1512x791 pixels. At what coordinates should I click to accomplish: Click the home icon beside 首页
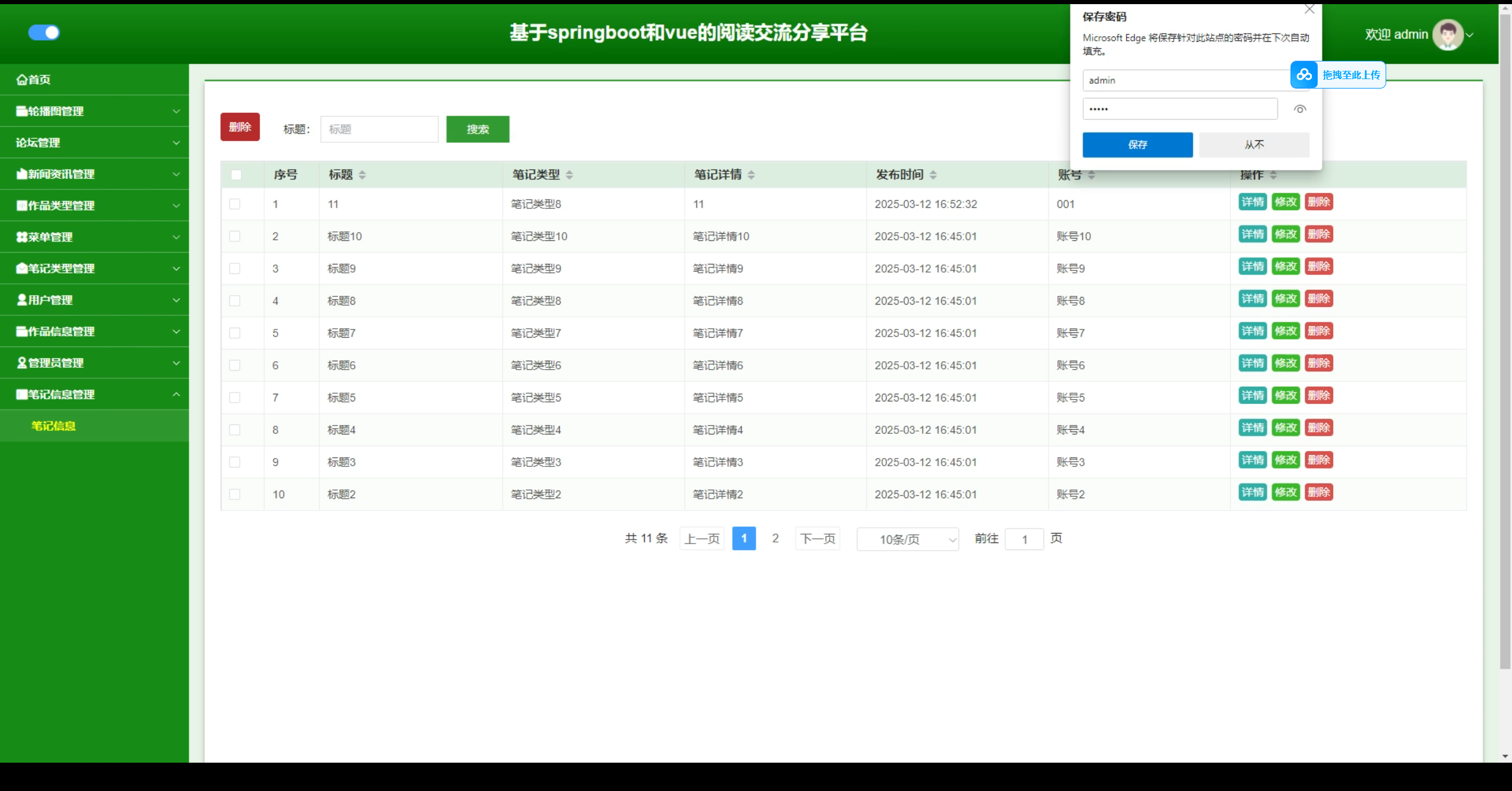[21, 80]
